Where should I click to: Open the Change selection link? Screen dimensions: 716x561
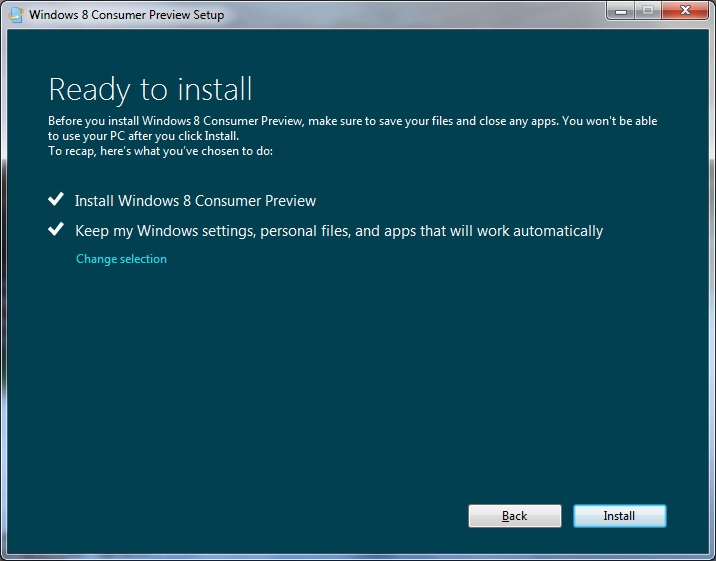121,259
